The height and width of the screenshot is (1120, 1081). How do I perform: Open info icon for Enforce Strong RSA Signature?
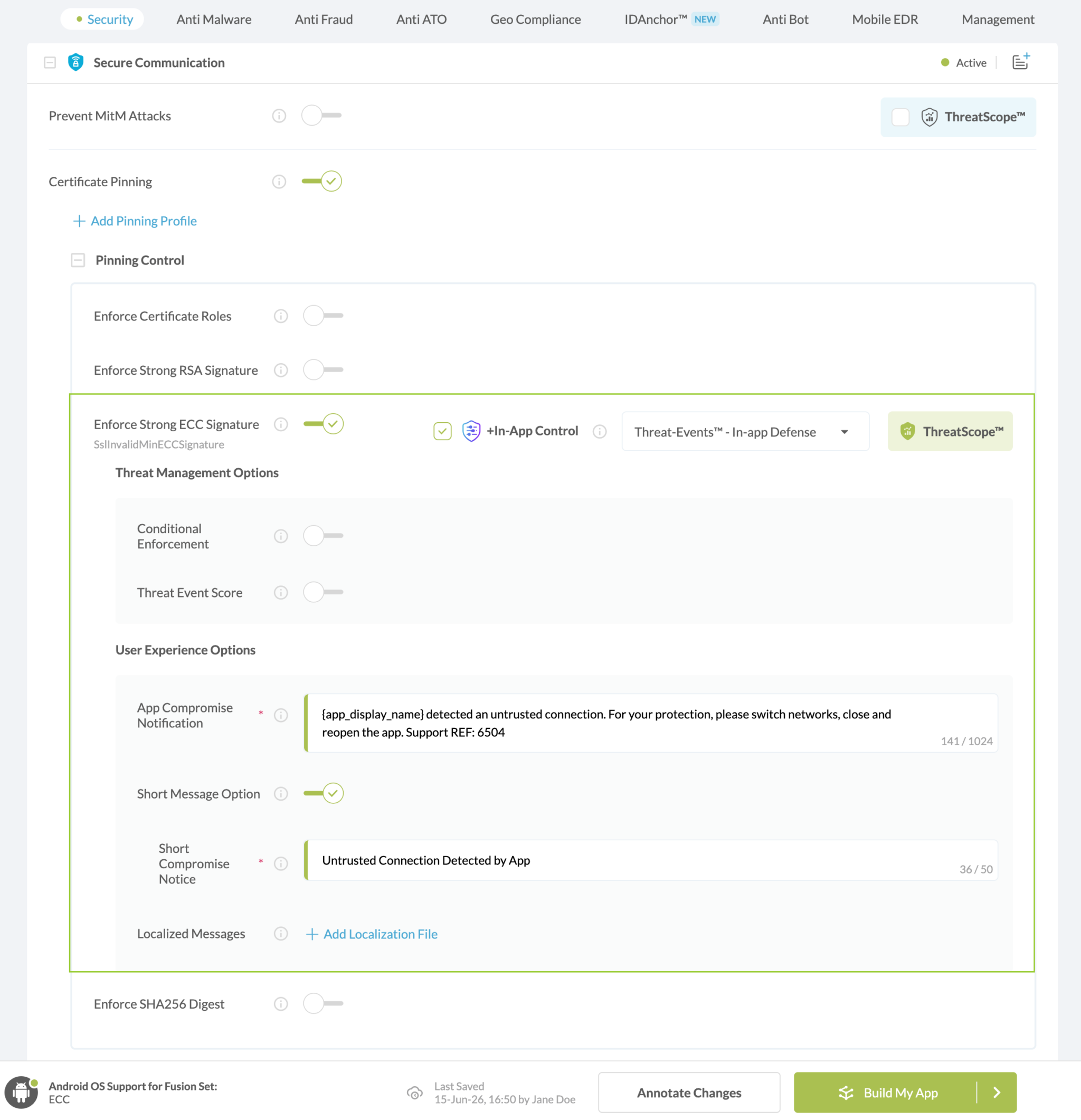pyautogui.click(x=280, y=371)
